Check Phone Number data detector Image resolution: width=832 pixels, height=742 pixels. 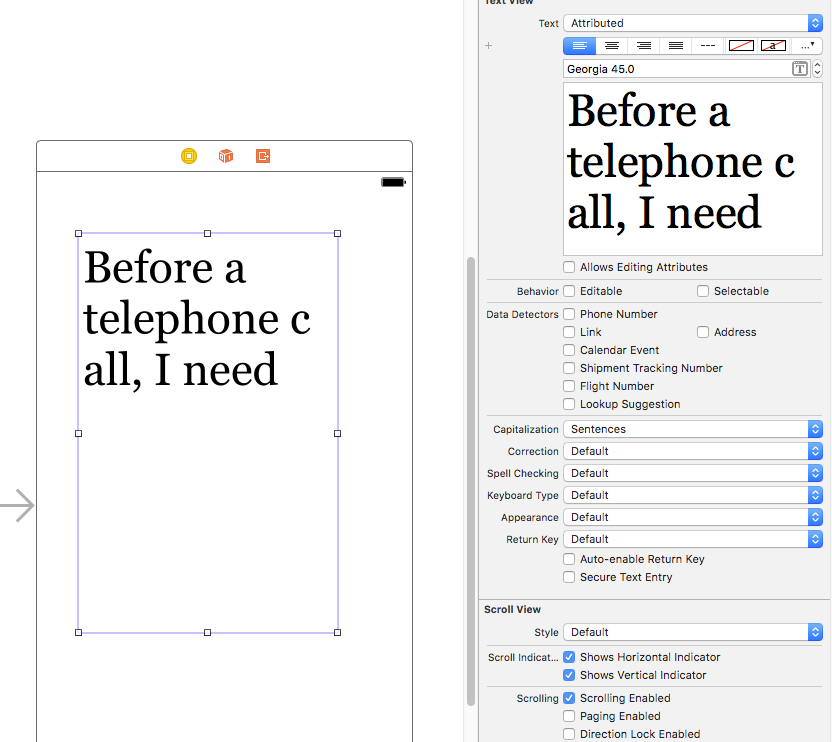pyautogui.click(x=569, y=314)
